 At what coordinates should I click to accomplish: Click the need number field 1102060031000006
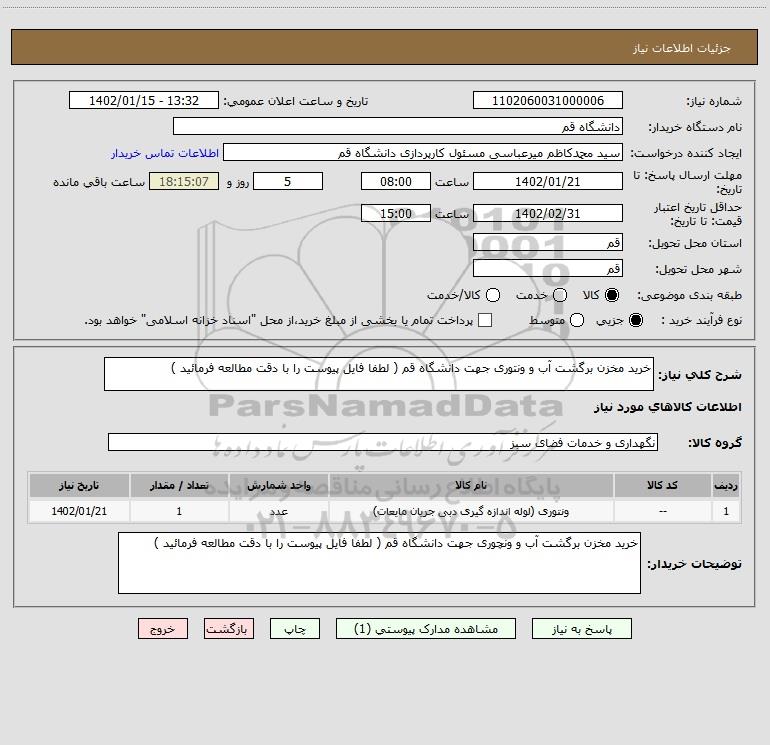[548, 100]
